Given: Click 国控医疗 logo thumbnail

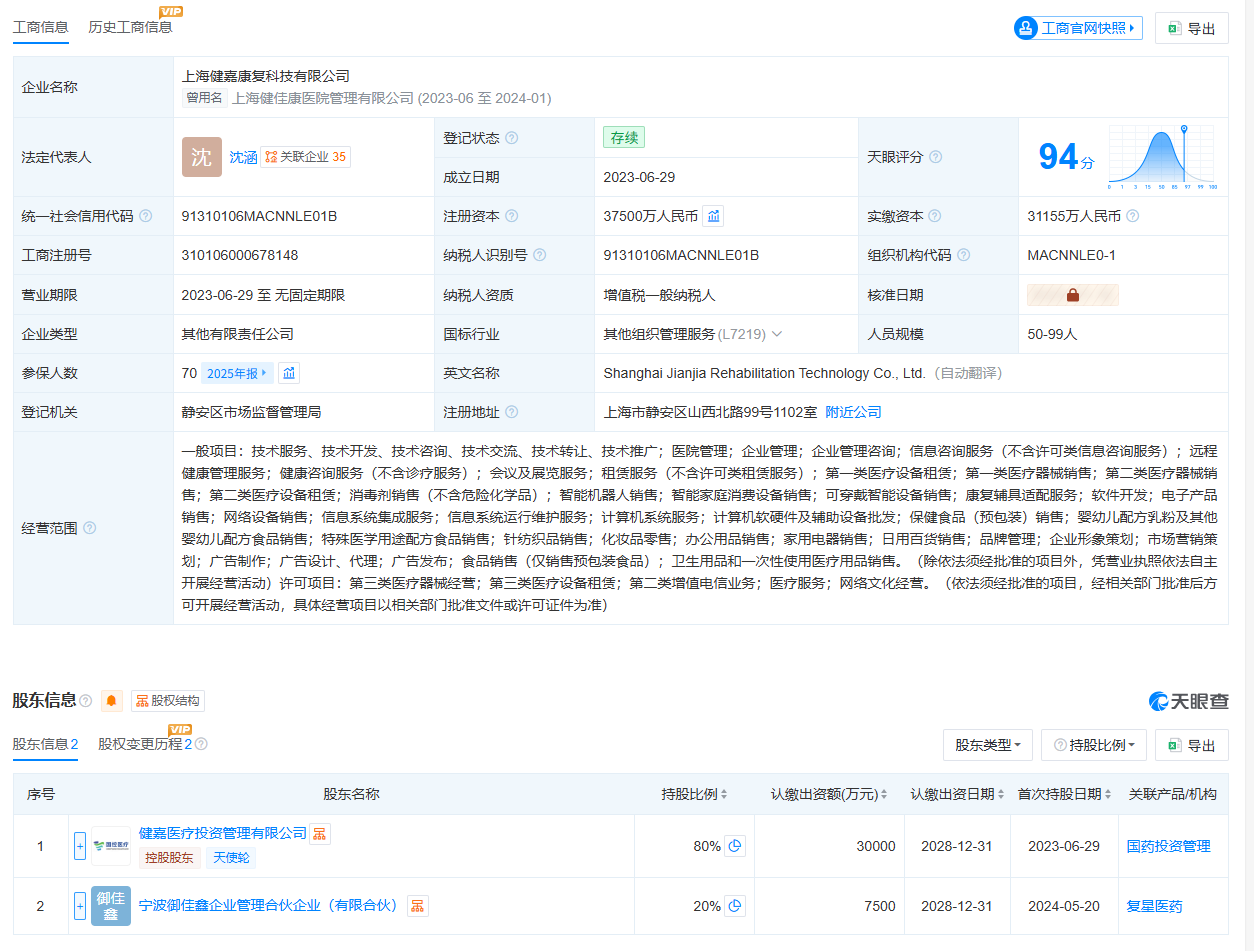Looking at the screenshot, I should [111, 846].
